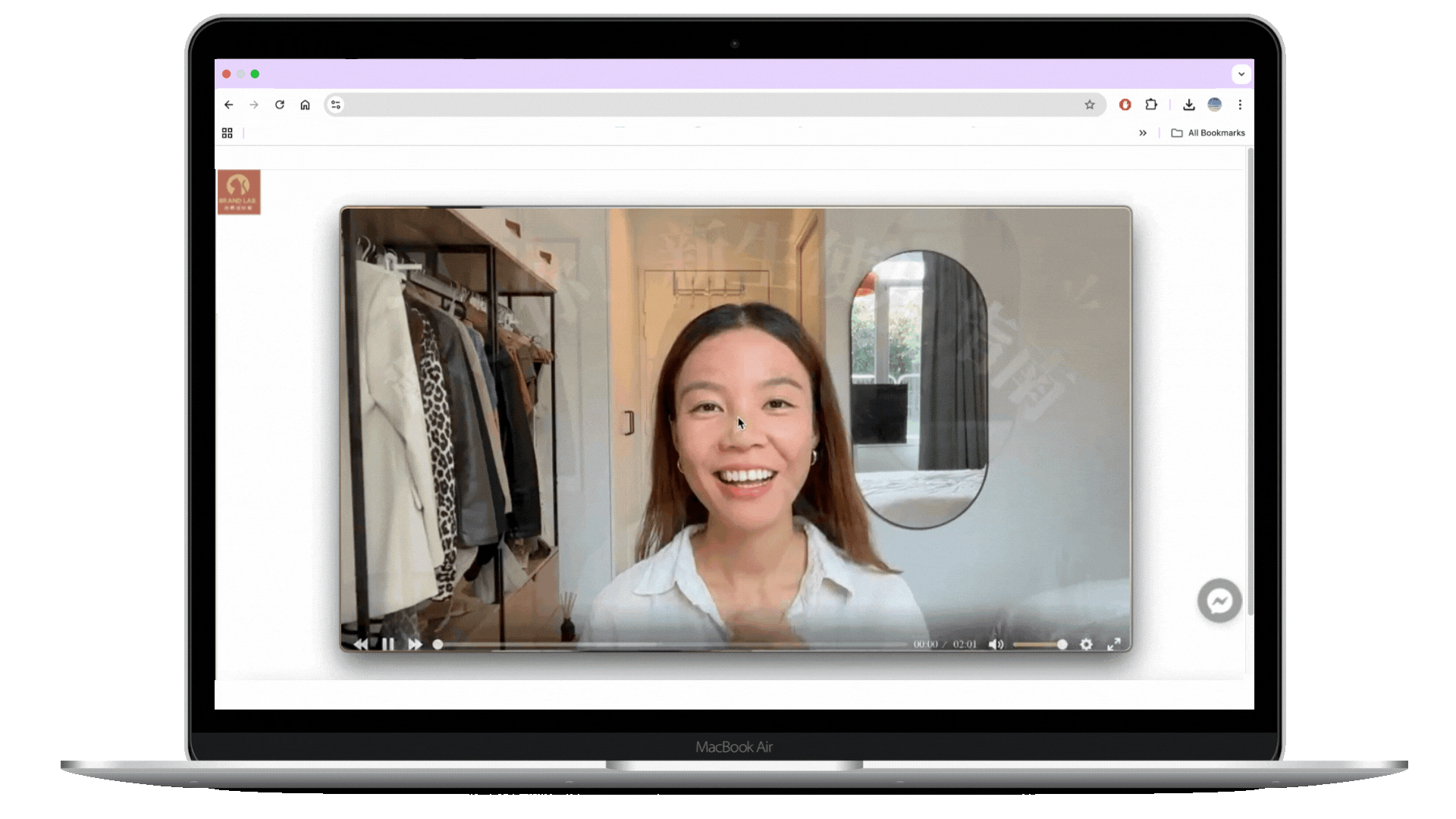This screenshot has height=819, width=1456.
Task: Expand hidden bookmarks chevron
Action: pos(1143,133)
